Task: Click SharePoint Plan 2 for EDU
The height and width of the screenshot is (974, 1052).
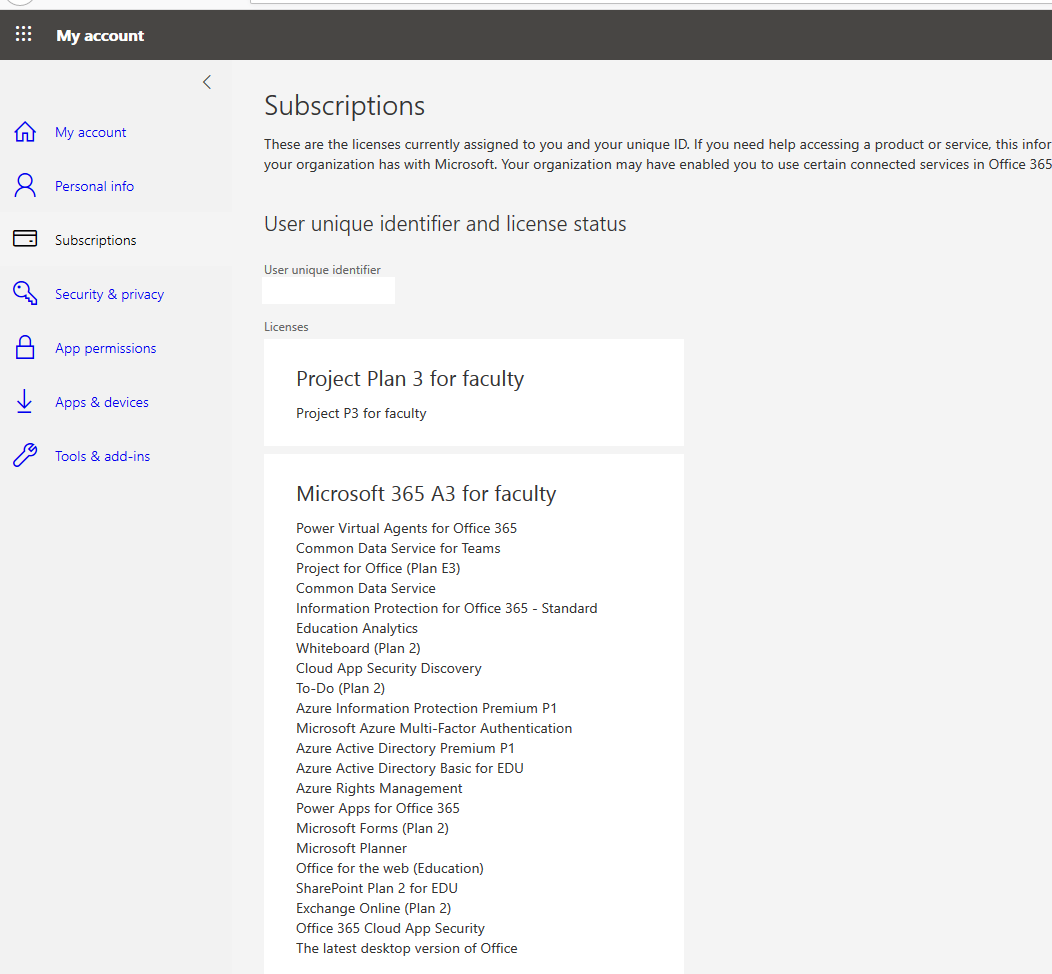Action: click(x=377, y=889)
